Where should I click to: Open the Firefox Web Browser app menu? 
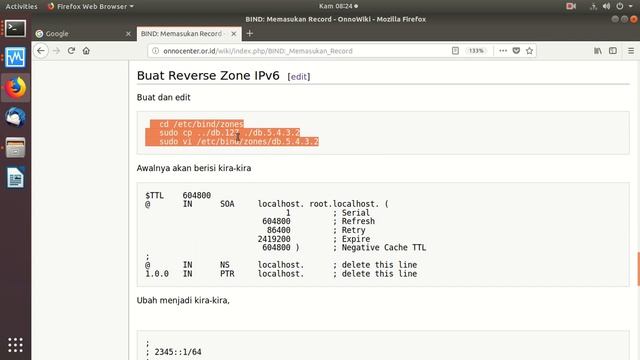(91, 6)
